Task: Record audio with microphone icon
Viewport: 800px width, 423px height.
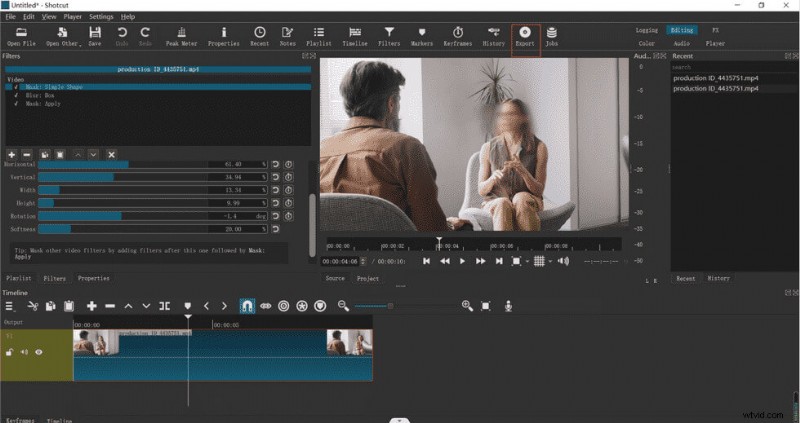Action: click(508, 306)
